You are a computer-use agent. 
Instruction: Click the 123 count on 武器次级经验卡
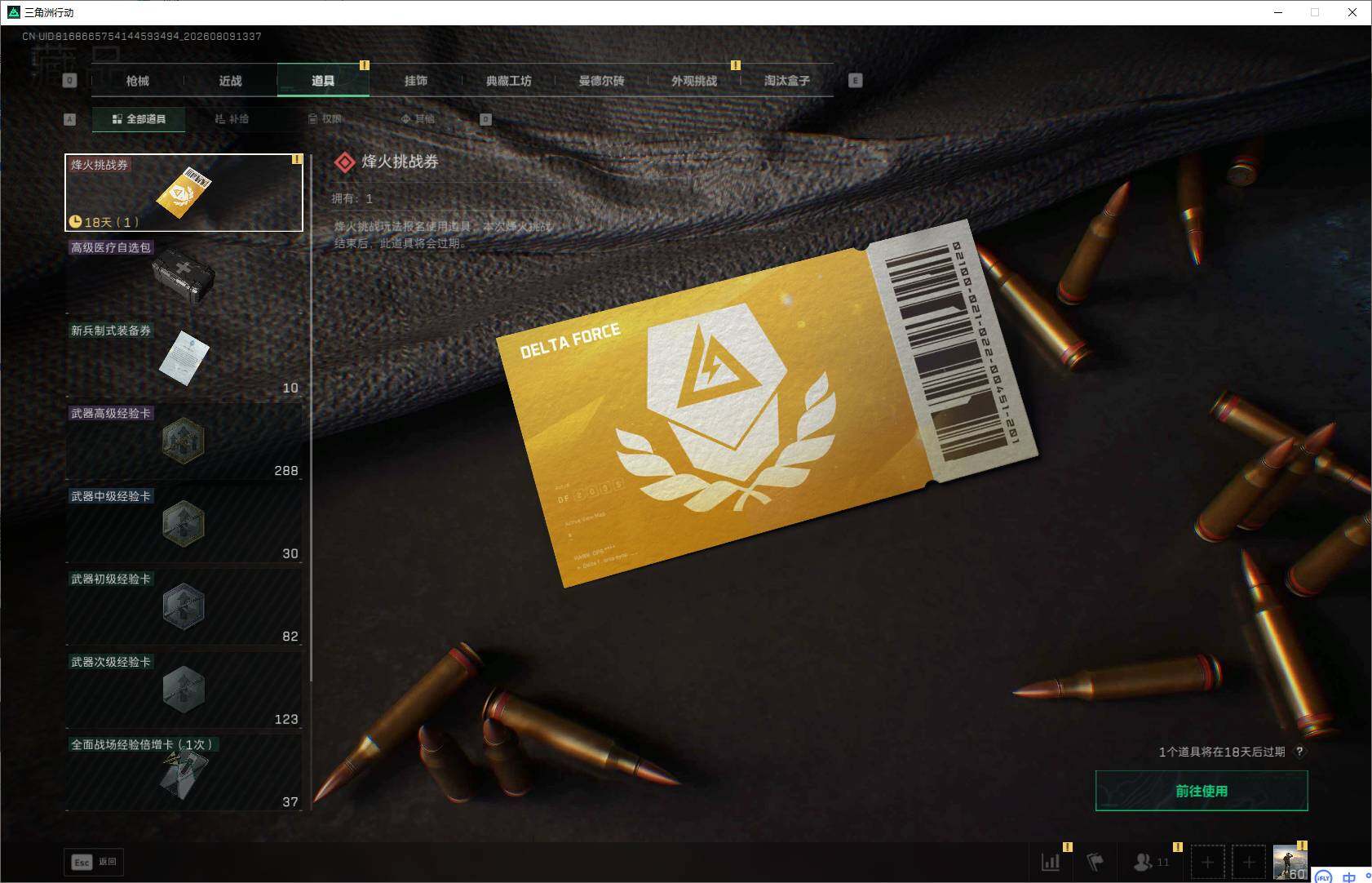pos(286,719)
